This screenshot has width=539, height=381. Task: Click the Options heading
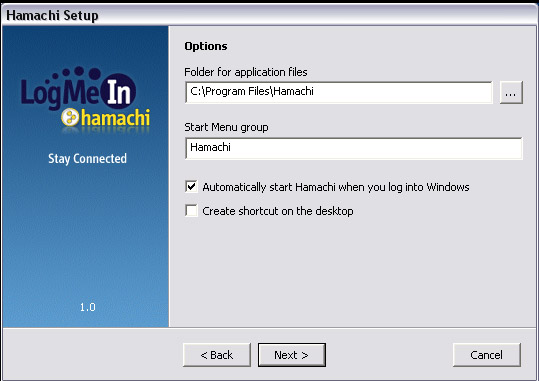tap(206, 46)
